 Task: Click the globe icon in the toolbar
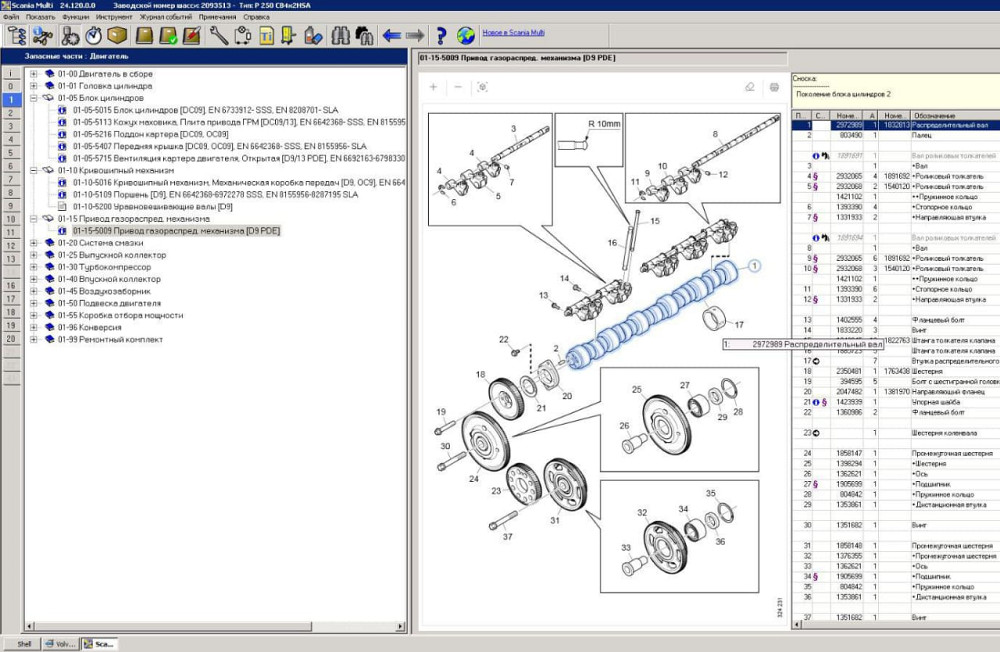tap(465, 36)
